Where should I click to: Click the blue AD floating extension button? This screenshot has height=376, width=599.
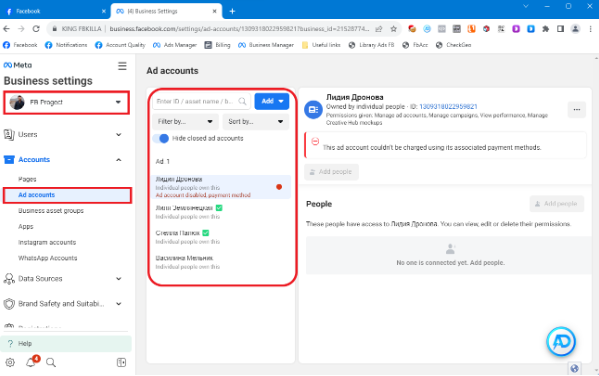pos(560,341)
